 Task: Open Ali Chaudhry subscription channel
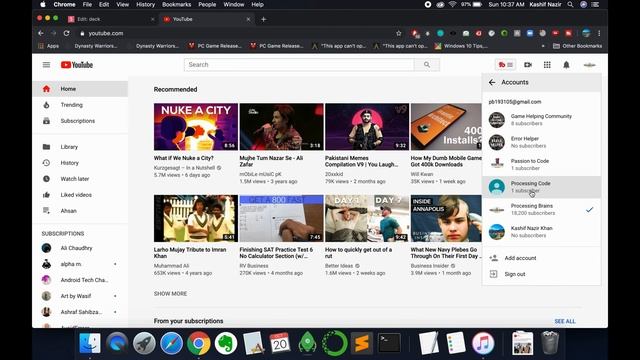click(x=80, y=248)
